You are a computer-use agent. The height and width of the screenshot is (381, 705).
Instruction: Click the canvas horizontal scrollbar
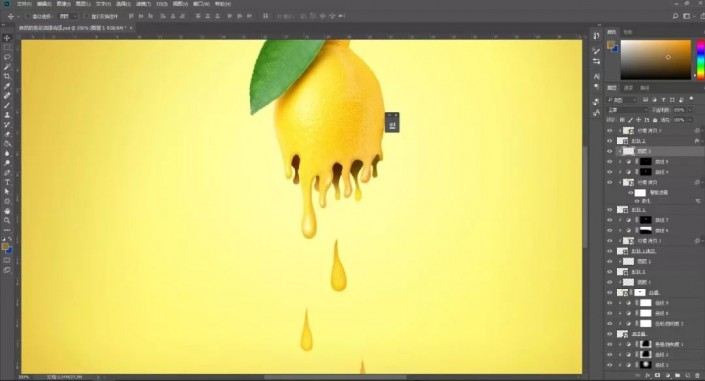coord(335,377)
